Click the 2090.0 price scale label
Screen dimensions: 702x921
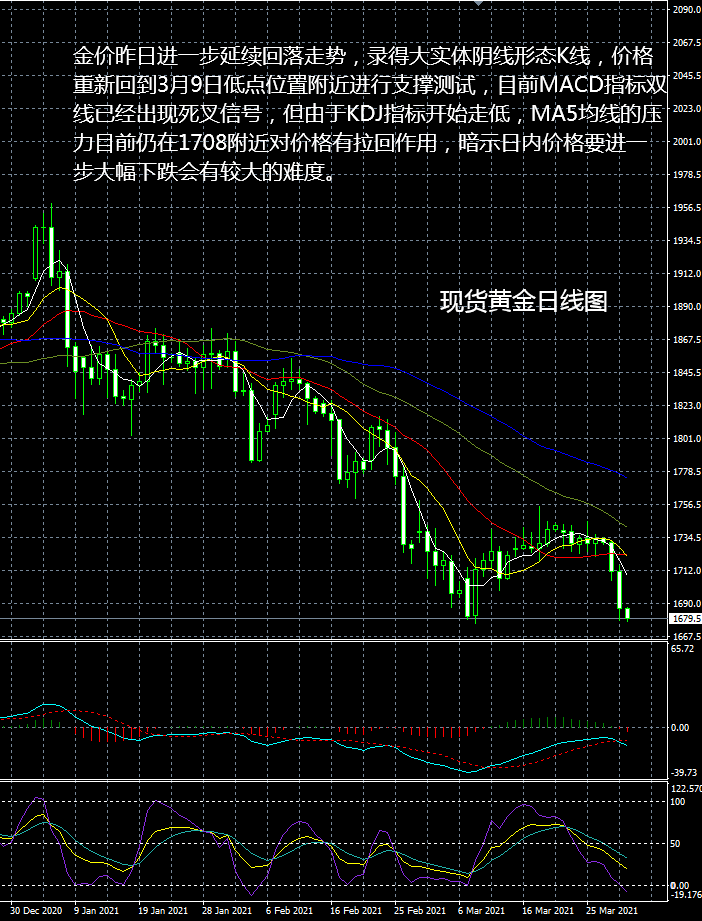[685, 10]
